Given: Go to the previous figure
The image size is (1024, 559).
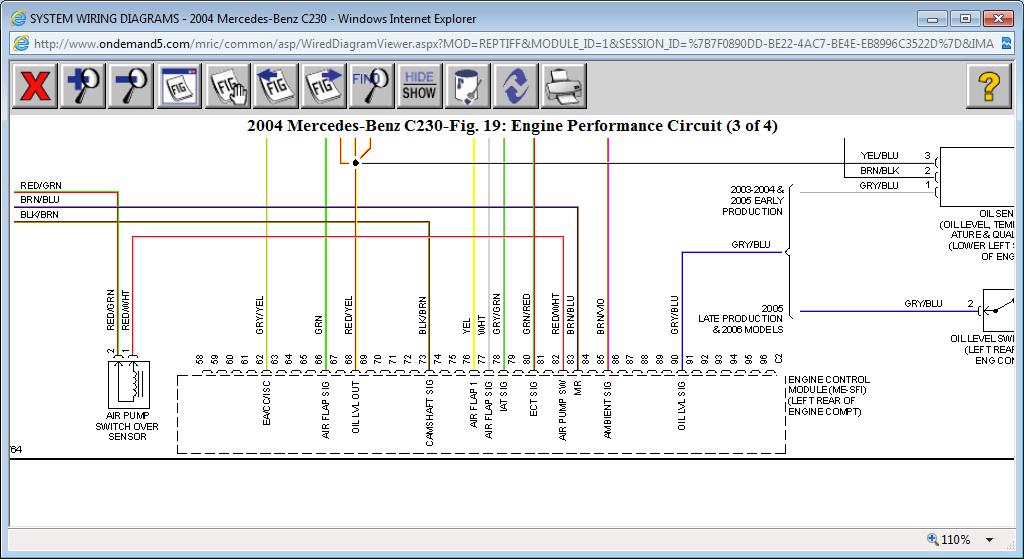Looking at the screenshot, I should [275, 86].
